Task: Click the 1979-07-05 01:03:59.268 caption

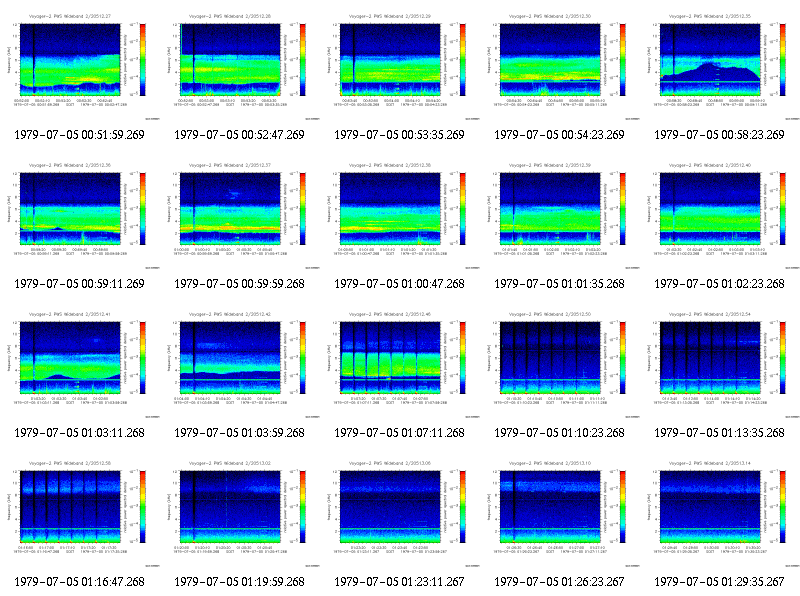Action: pos(239,433)
